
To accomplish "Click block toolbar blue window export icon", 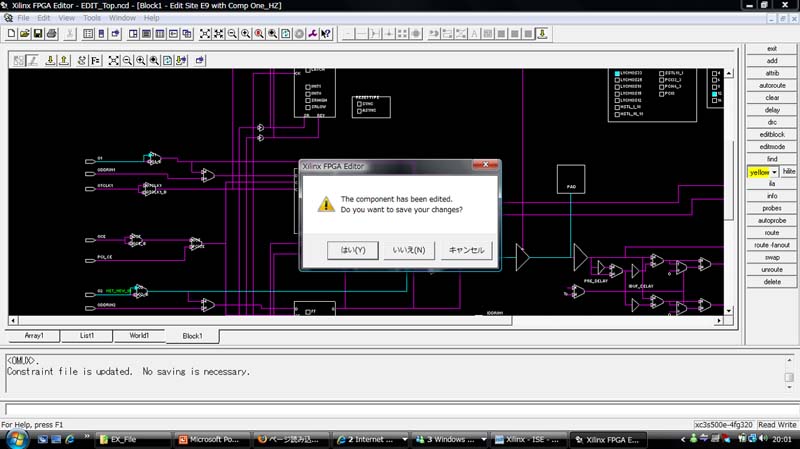I will pos(199,61).
